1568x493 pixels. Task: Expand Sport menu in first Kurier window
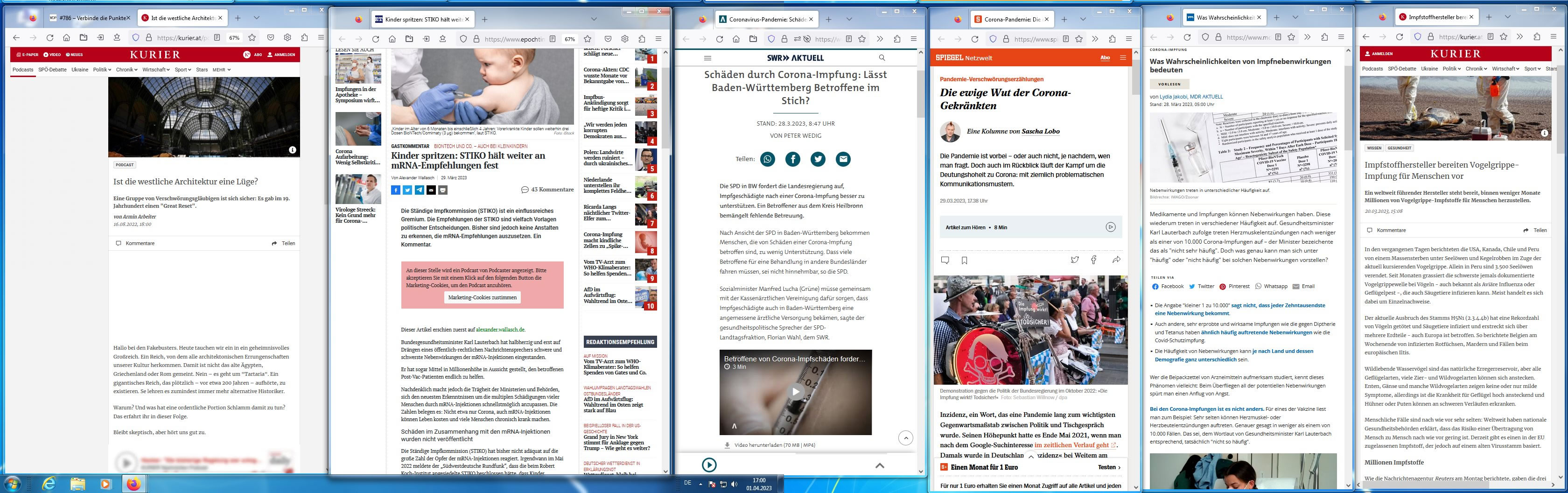pyautogui.click(x=182, y=70)
